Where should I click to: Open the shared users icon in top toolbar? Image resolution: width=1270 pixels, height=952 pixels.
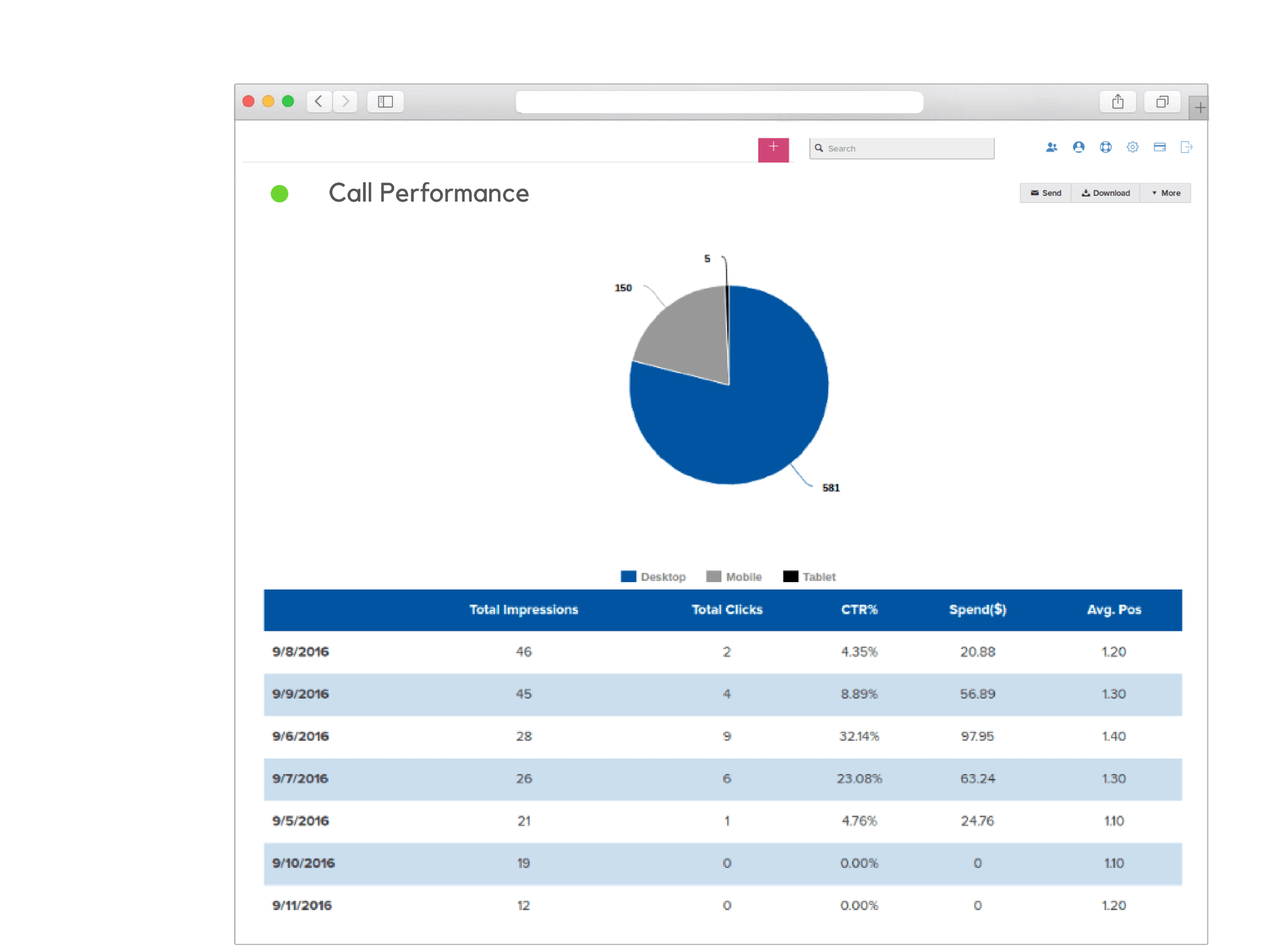1052,147
